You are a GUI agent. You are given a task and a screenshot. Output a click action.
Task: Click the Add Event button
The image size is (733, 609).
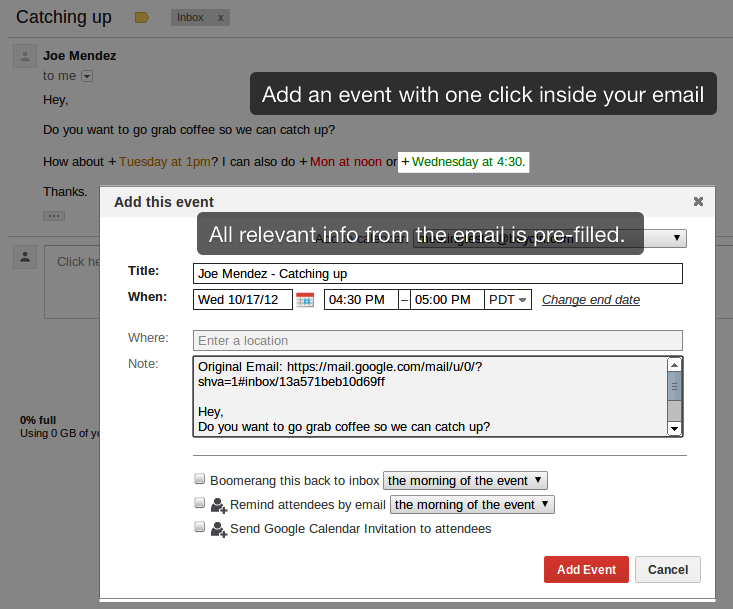click(586, 569)
